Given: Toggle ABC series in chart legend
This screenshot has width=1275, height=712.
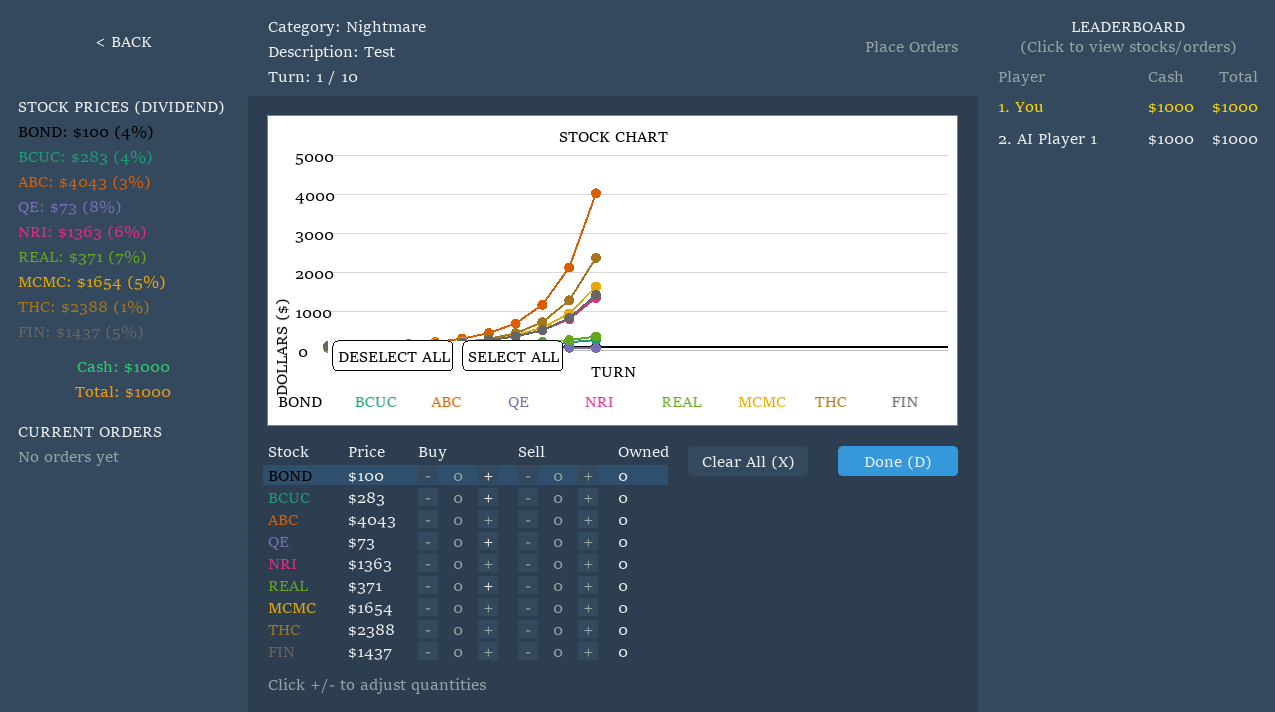Looking at the screenshot, I should (x=446, y=402).
